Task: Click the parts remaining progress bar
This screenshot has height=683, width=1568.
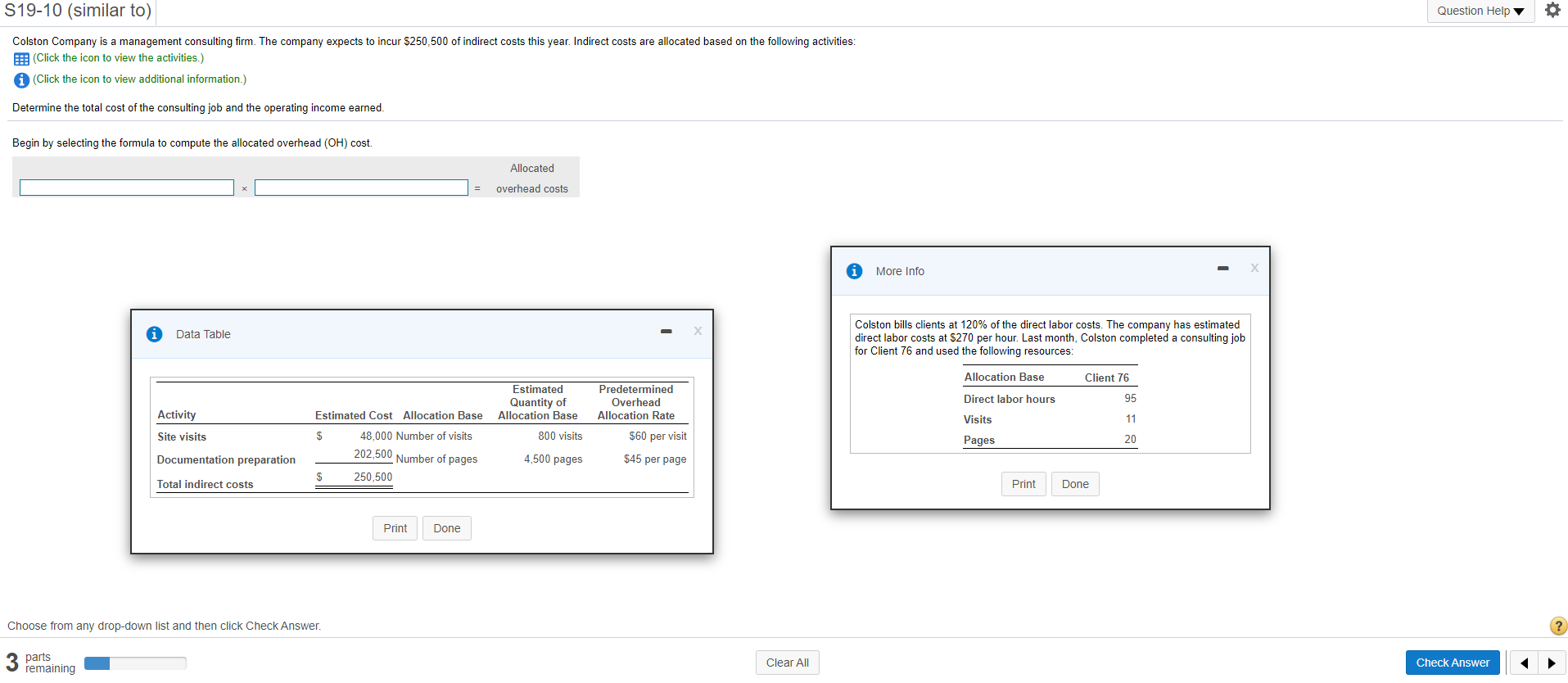Action: click(135, 663)
